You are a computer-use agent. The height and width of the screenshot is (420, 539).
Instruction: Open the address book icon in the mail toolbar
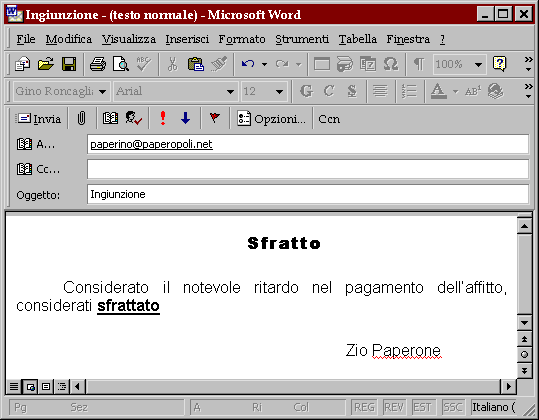coord(110,119)
